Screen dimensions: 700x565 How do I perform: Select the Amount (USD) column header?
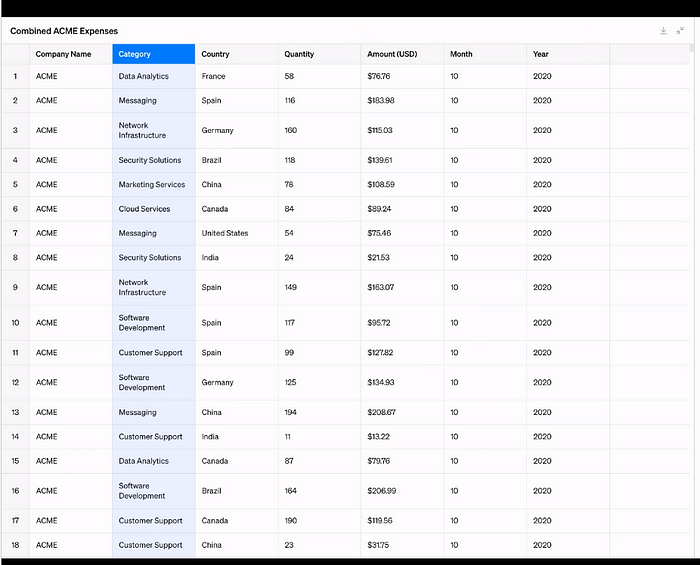[402, 54]
